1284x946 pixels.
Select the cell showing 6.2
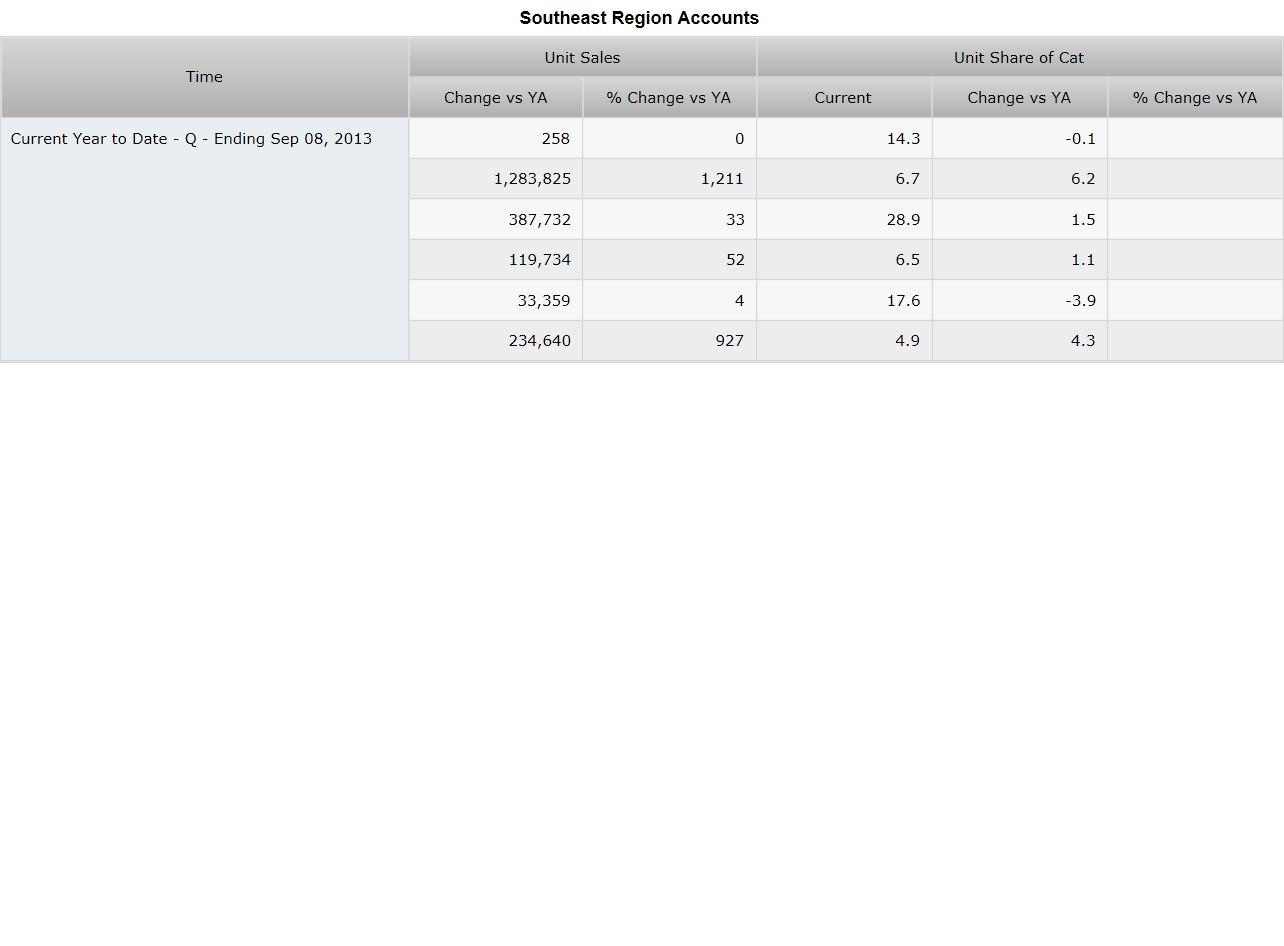1019,179
